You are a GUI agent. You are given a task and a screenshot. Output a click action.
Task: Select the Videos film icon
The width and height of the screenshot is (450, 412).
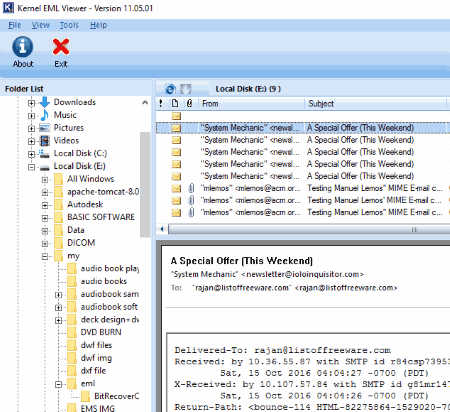(x=45, y=141)
